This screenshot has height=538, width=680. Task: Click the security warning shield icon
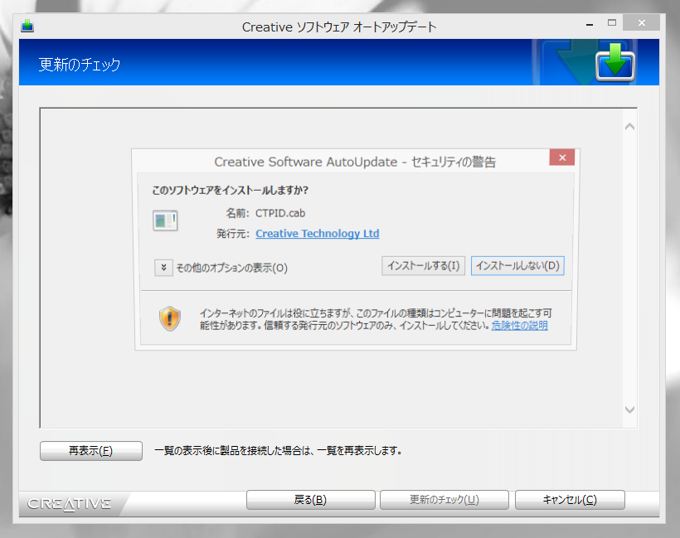170,319
